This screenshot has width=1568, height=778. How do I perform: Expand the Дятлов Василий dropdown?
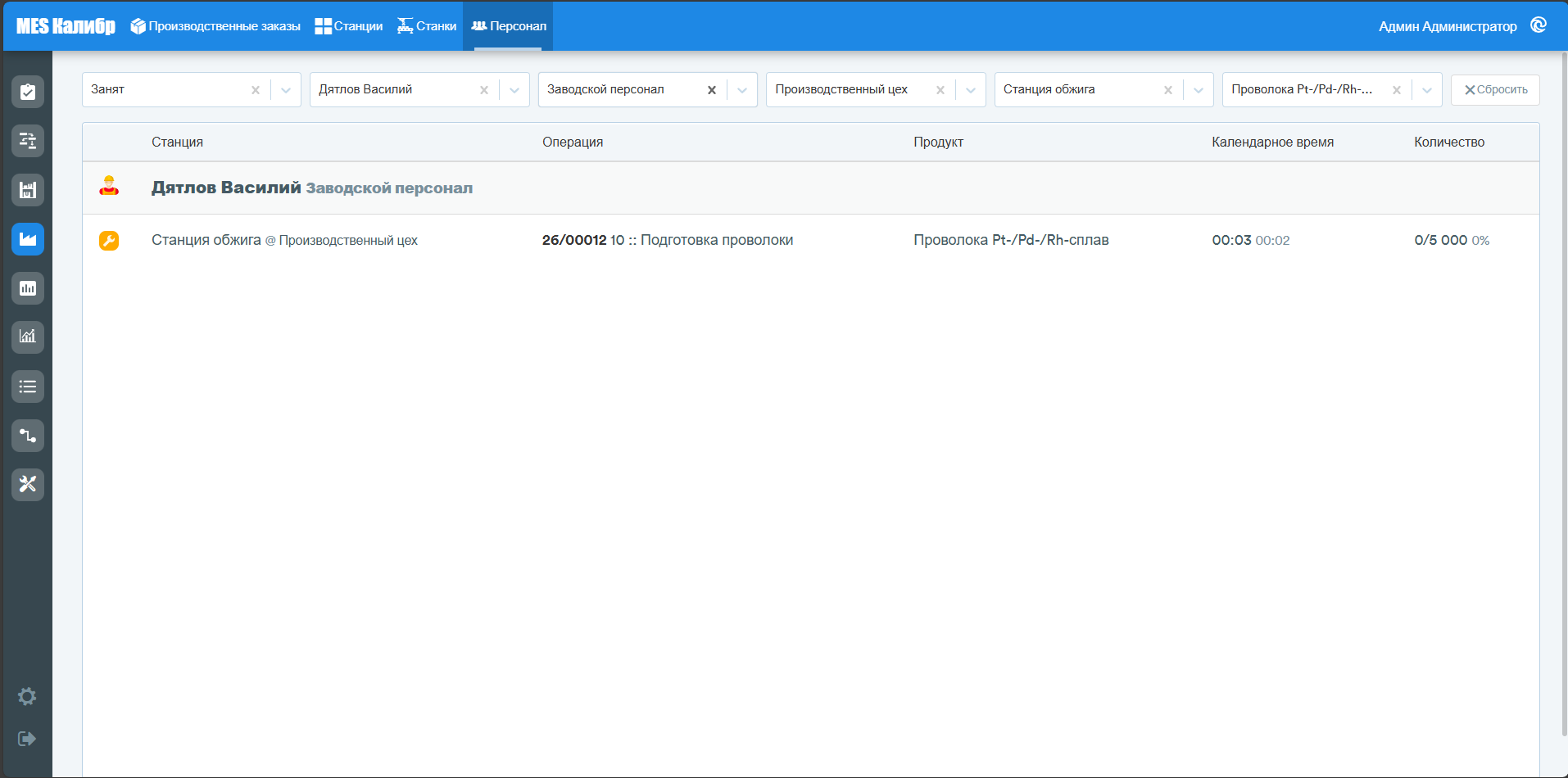[x=514, y=90]
